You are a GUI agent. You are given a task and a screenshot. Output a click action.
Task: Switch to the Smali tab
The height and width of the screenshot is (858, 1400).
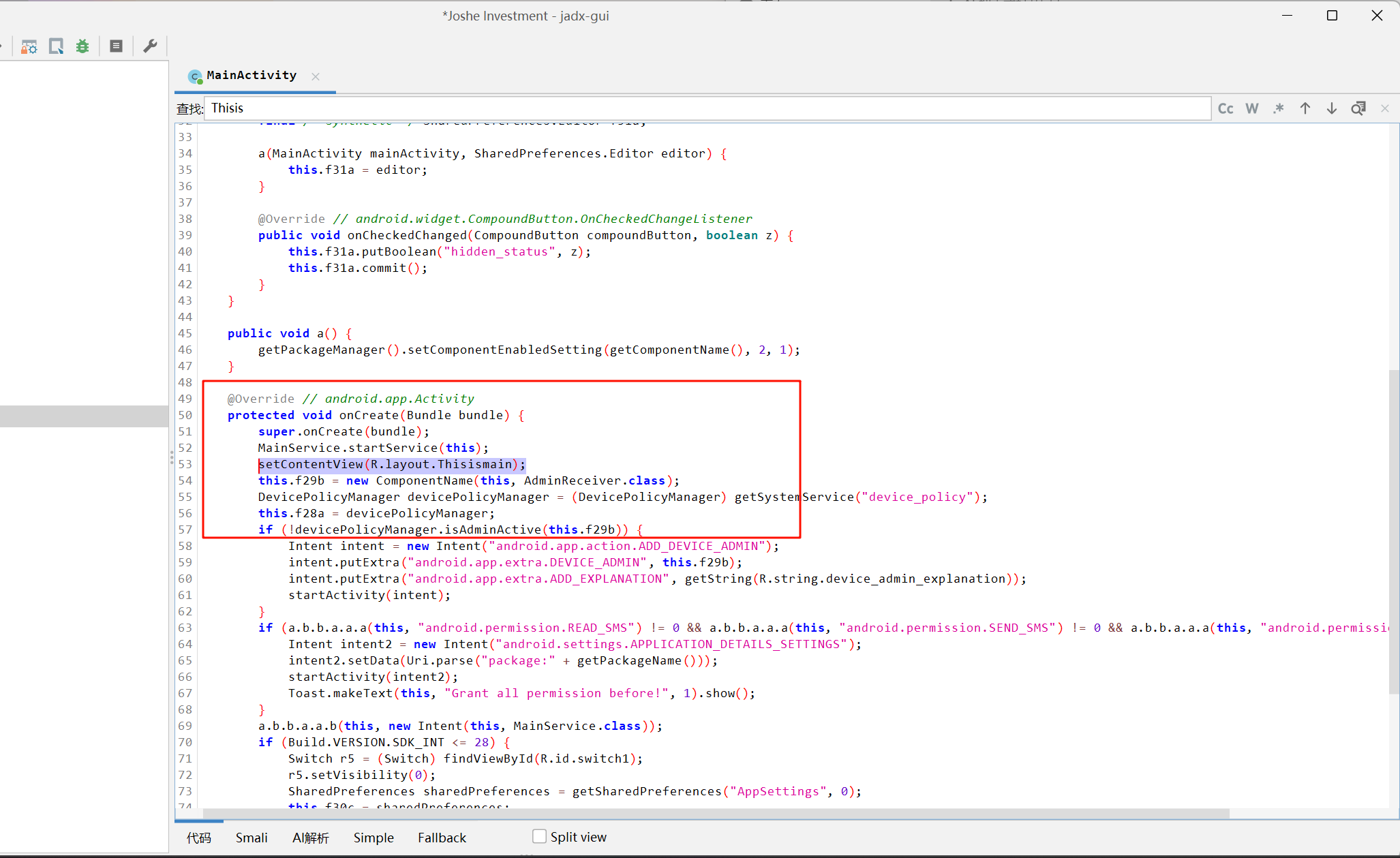coord(252,838)
